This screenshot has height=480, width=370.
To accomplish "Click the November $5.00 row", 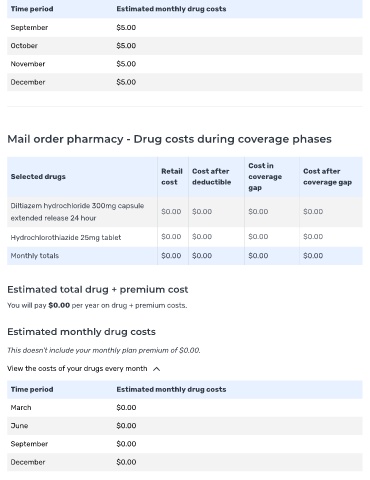I will point(185,64).
